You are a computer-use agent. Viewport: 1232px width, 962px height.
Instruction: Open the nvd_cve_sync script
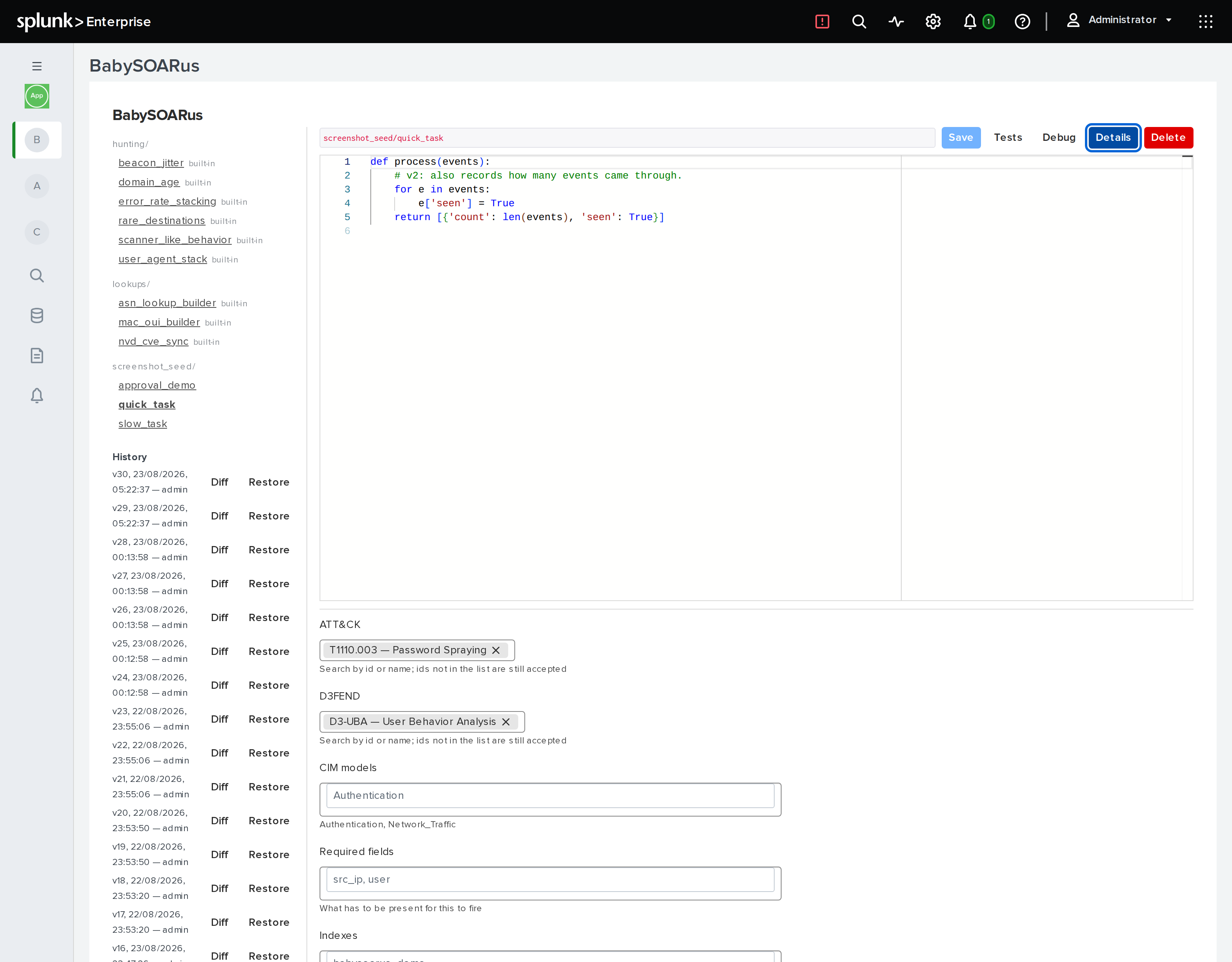coord(154,341)
